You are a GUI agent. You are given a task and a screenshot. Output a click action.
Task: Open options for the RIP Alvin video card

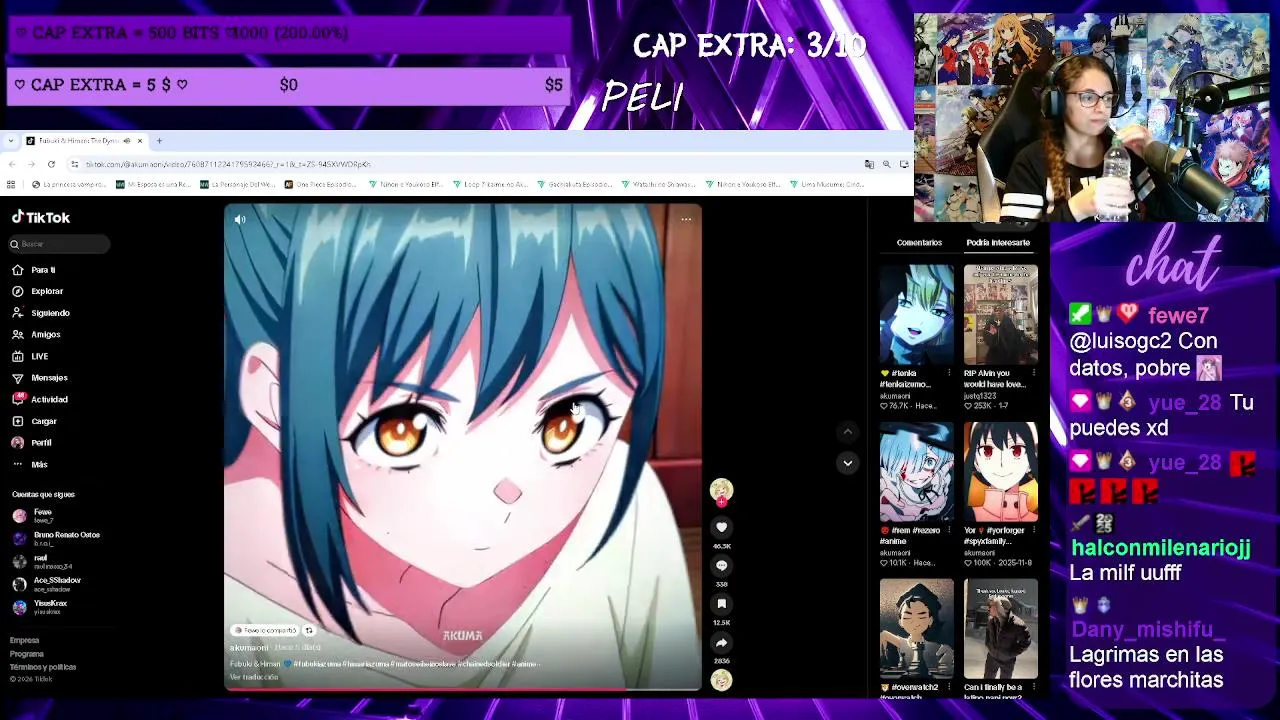[x=1033, y=374]
